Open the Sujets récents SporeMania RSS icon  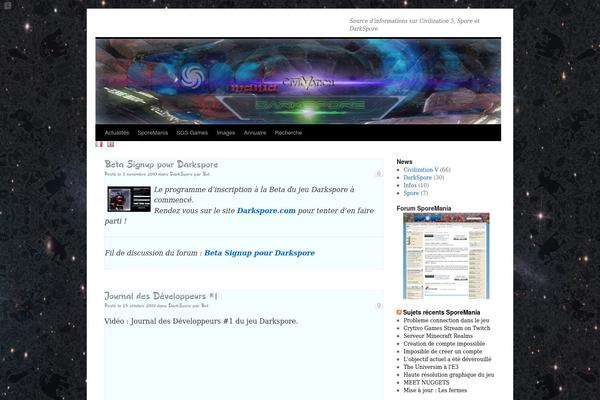coord(399,312)
